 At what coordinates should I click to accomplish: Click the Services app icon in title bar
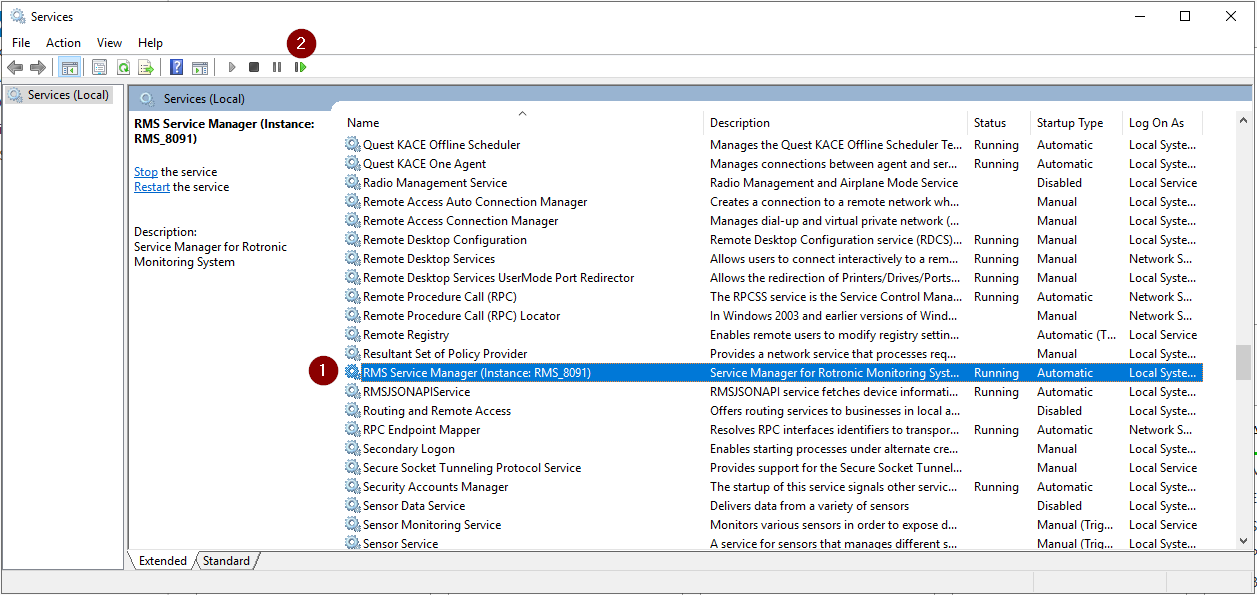pos(18,16)
